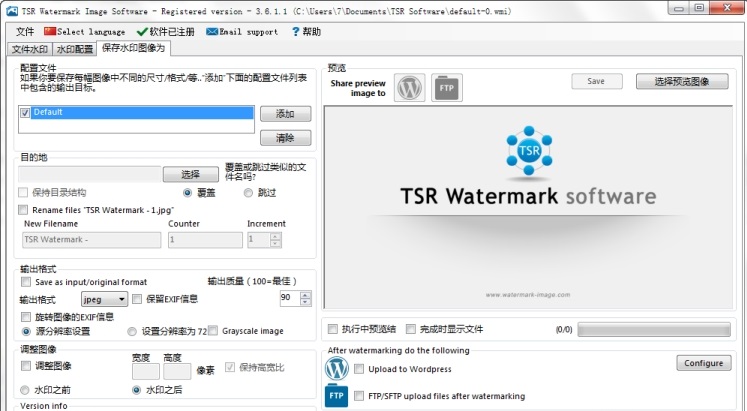The image size is (747, 411).
Task: Click the FTP share preview icon
Action: [x=446, y=88]
